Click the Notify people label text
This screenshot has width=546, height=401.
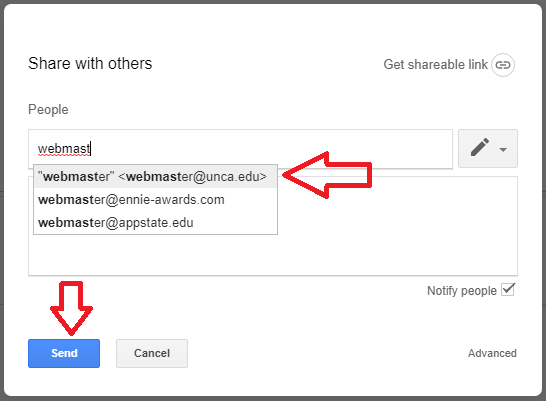point(462,291)
